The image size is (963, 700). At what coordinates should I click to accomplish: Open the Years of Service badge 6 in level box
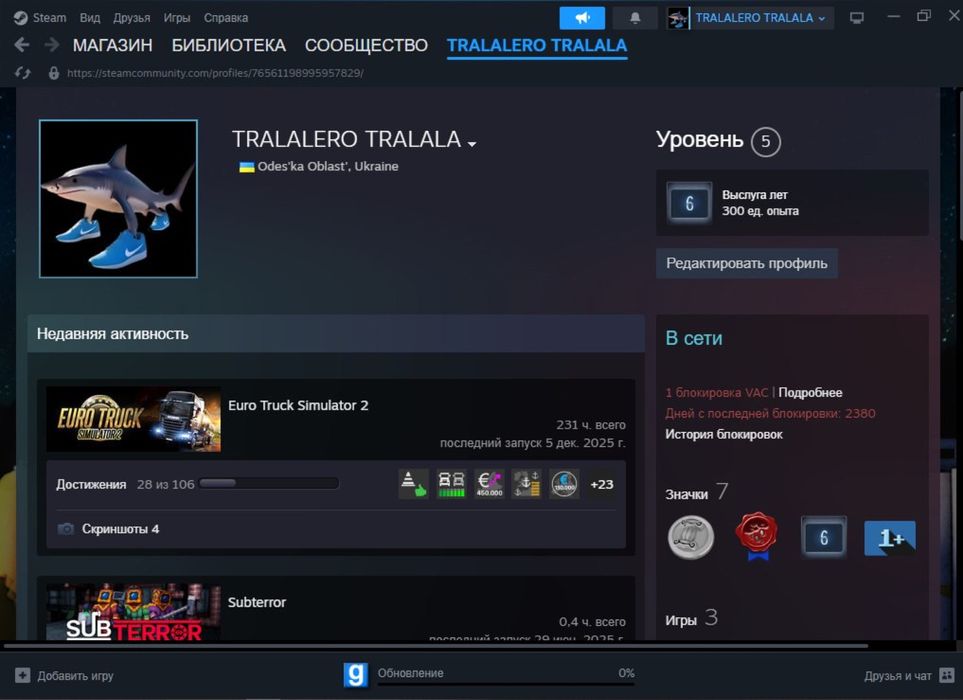point(689,203)
